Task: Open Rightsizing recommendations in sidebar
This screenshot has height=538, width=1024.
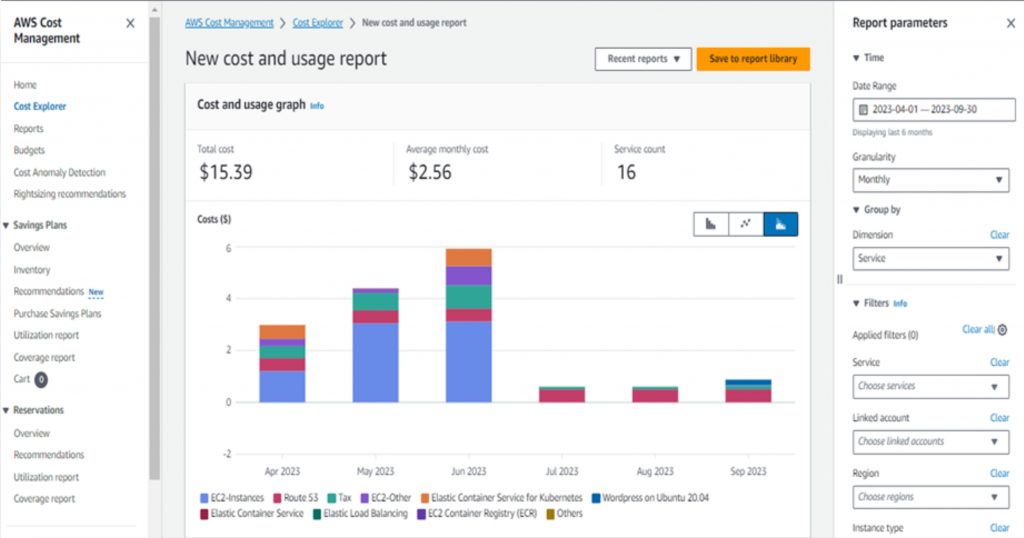Action: (x=70, y=194)
